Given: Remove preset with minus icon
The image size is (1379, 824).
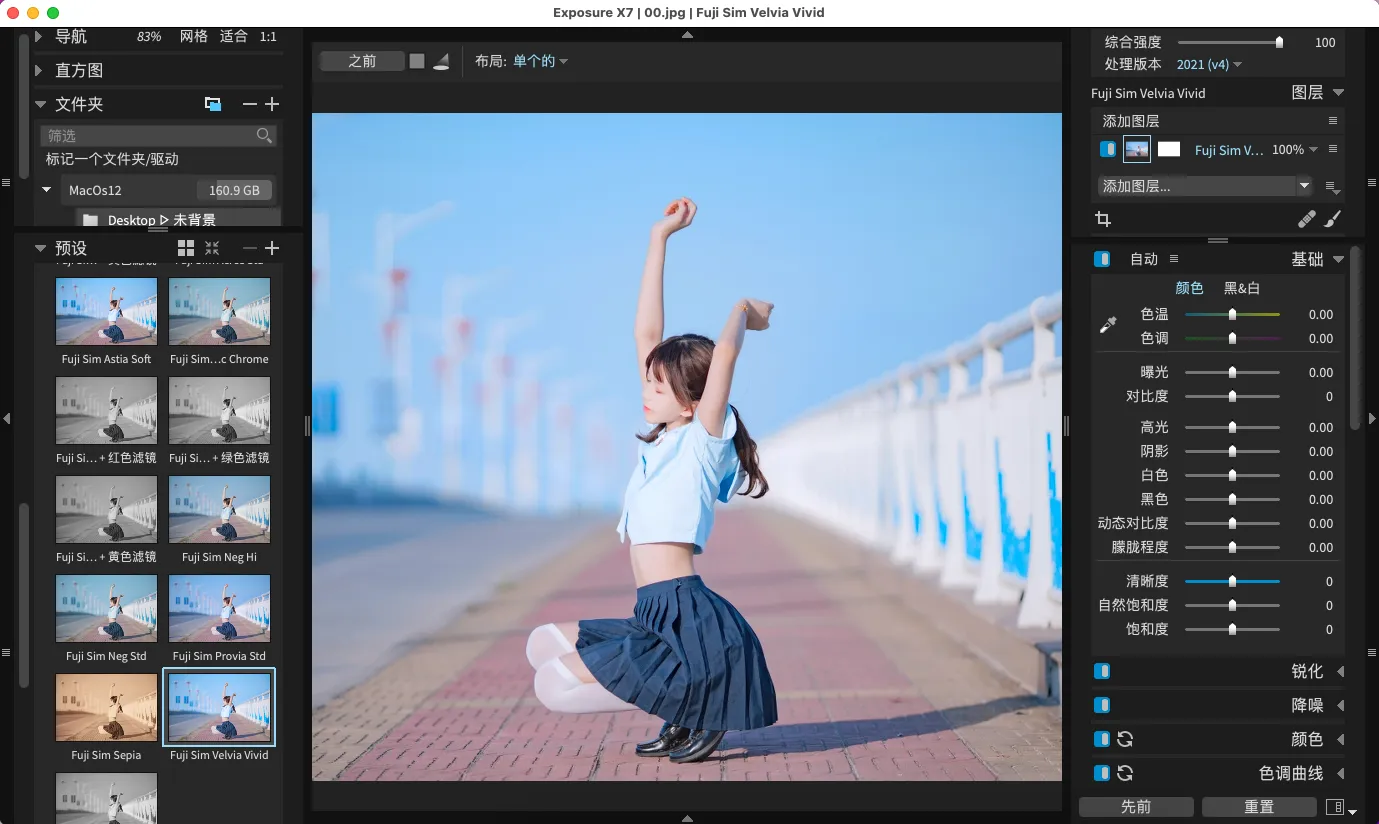Looking at the screenshot, I should (250, 248).
